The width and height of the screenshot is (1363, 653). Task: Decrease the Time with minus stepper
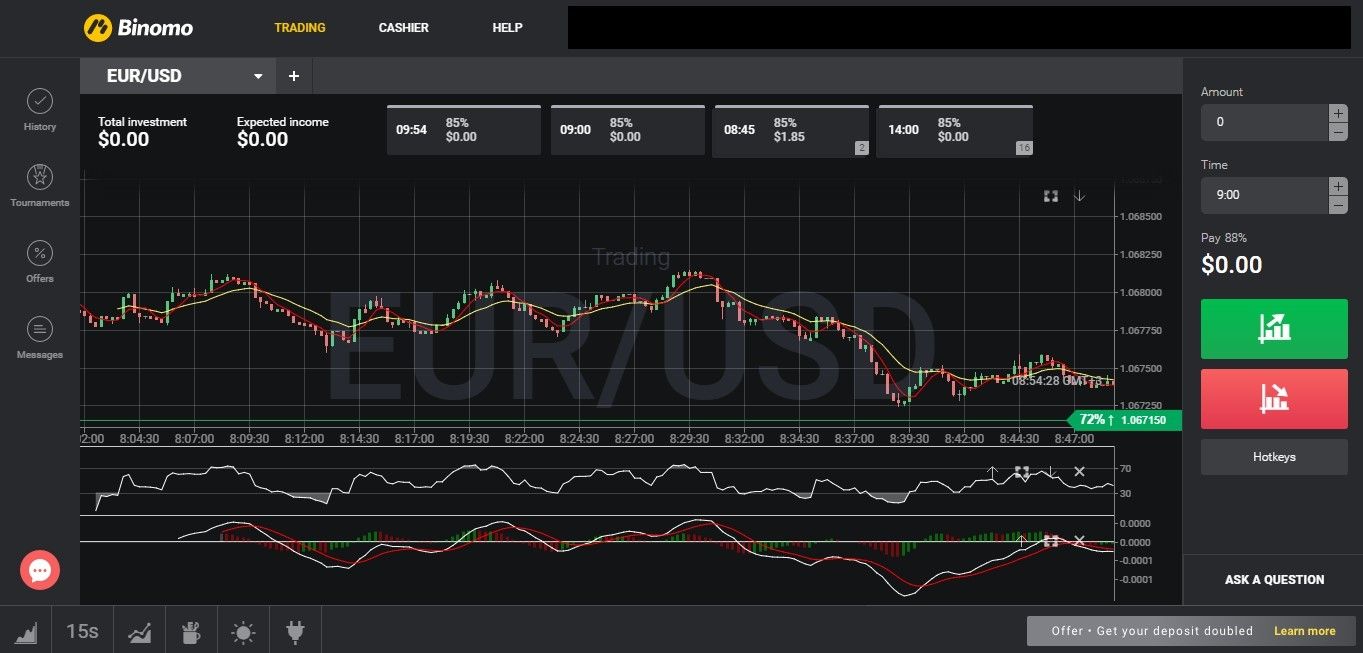[1338, 204]
